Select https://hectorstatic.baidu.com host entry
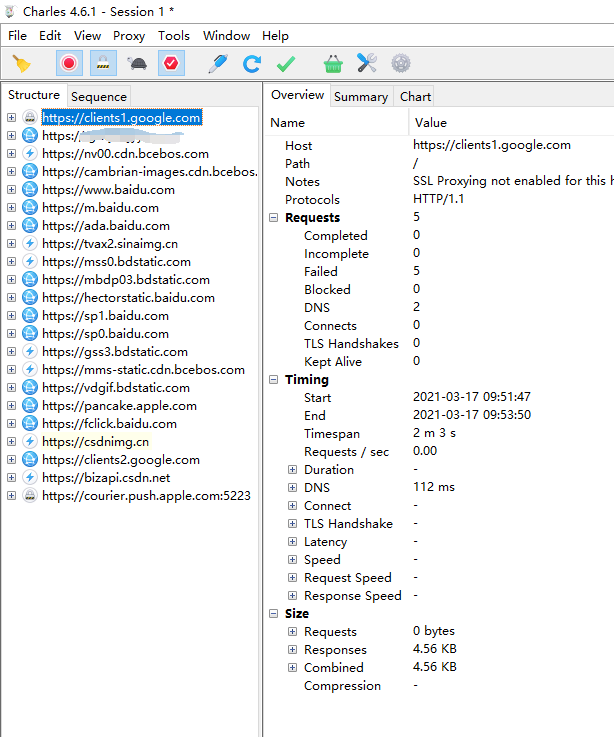The width and height of the screenshot is (614, 737). [128, 298]
